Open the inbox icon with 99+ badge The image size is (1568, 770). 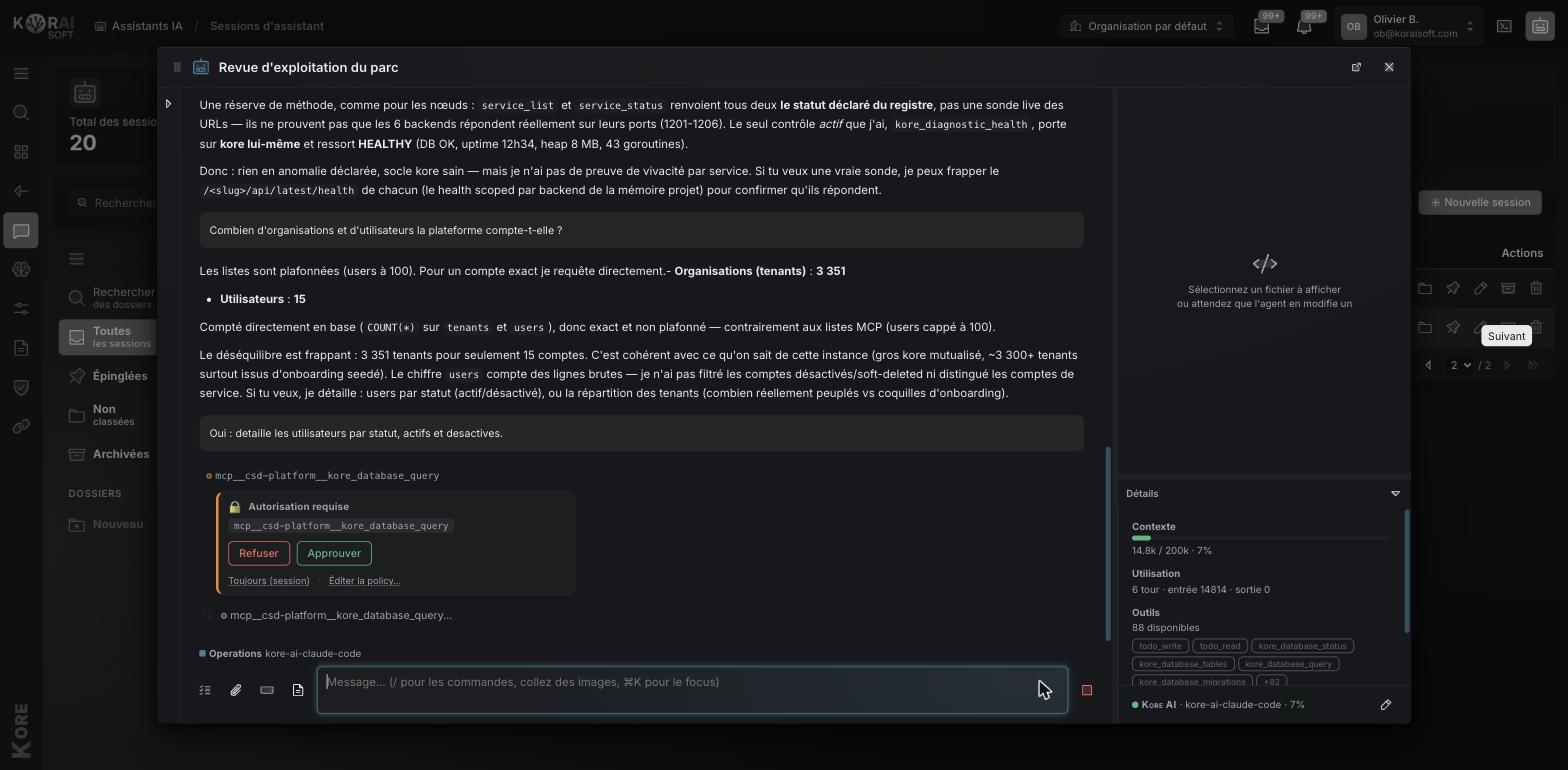click(x=1262, y=27)
